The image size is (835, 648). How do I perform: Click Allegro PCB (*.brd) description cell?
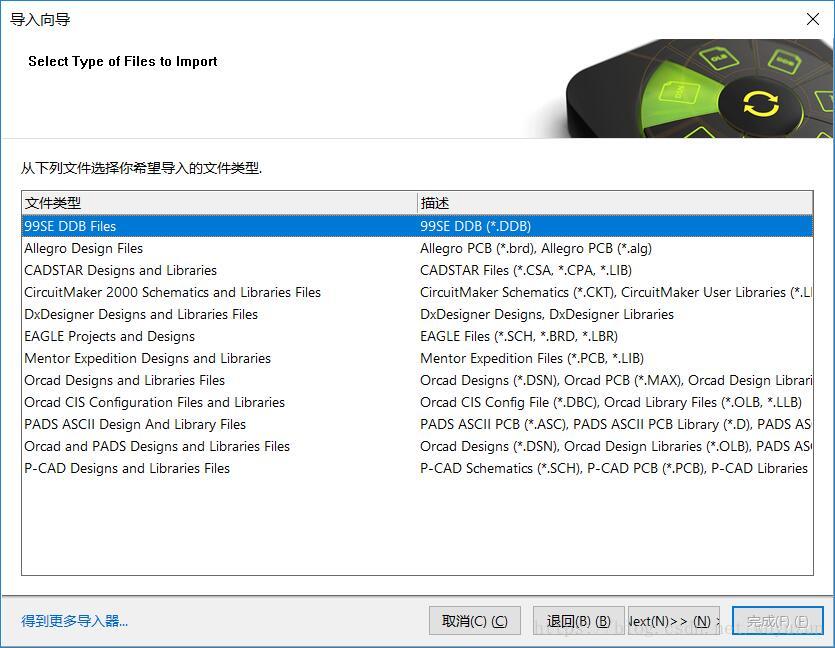[536, 248]
